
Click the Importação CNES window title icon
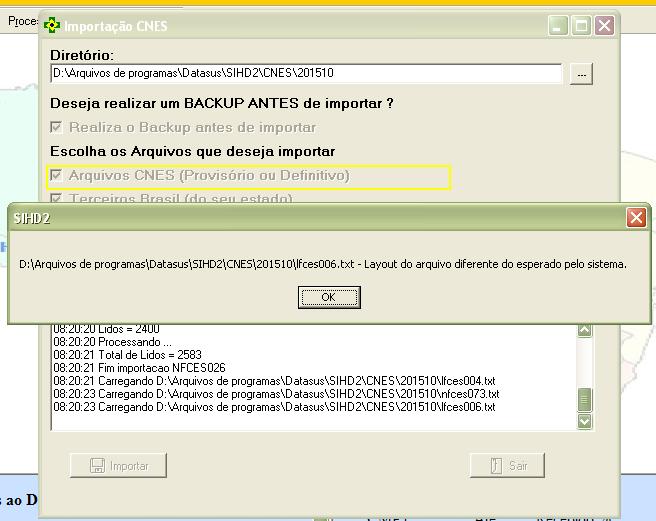(x=53, y=26)
